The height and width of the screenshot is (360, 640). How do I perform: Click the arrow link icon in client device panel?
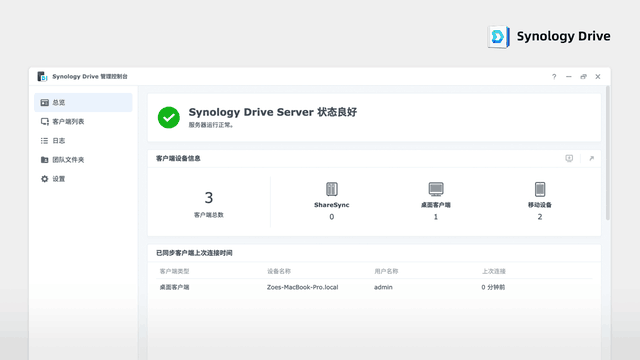coord(591,158)
